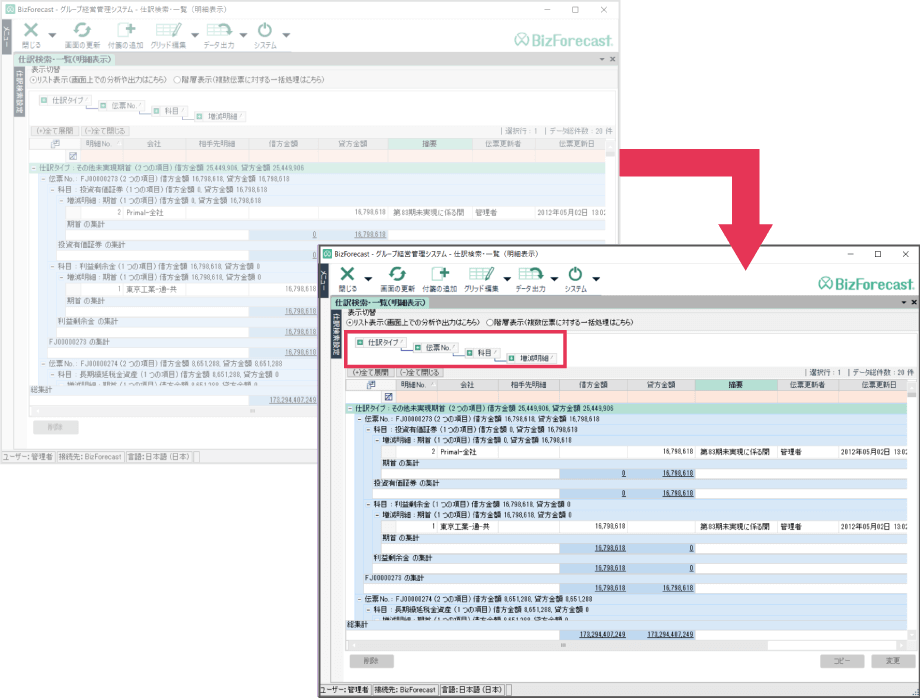Image resolution: width=920 pixels, height=698 pixels.
Task: Click 摘要 column header in front window
Action: point(736,385)
